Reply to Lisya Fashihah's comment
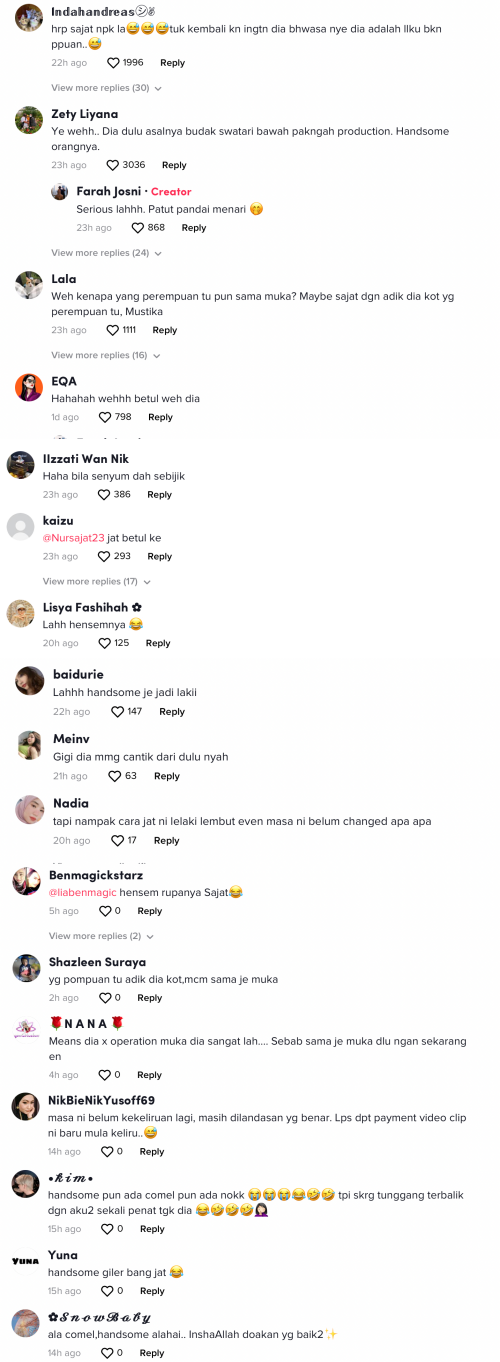The height and width of the screenshot is (1362, 500). click(158, 643)
